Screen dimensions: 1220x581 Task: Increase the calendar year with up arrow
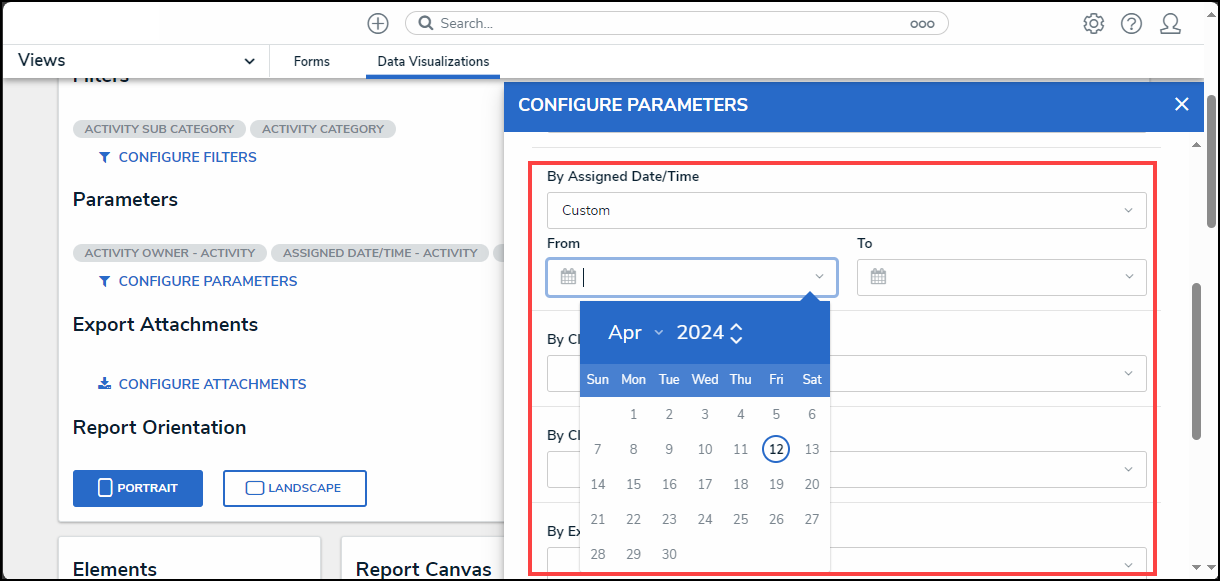[737, 326]
